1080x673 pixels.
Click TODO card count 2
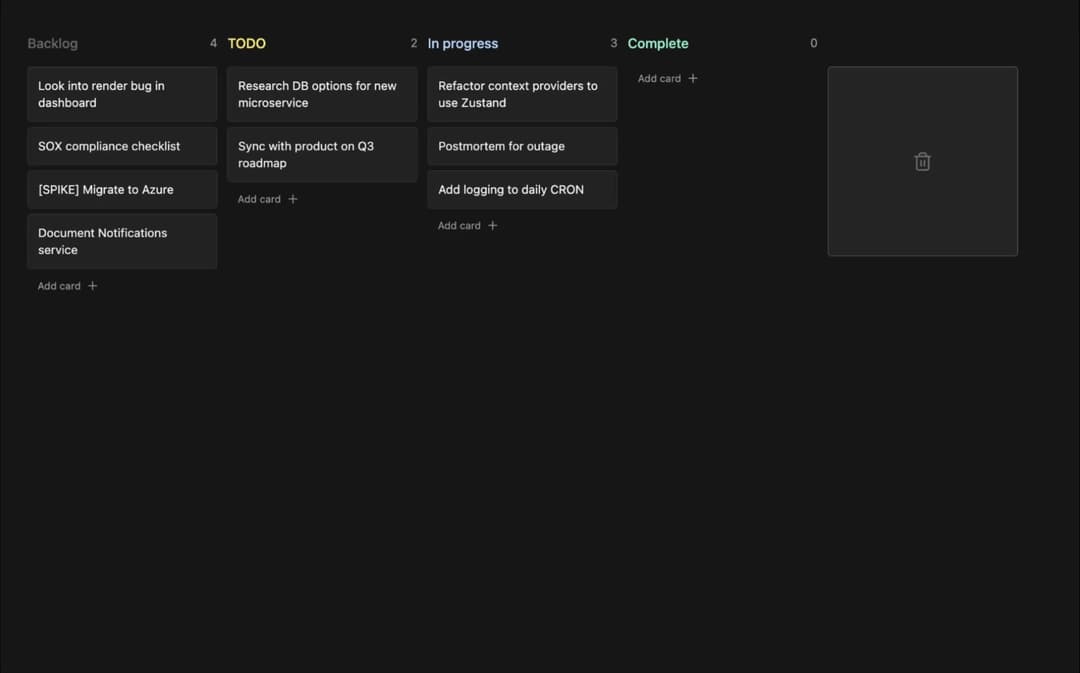tap(413, 43)
